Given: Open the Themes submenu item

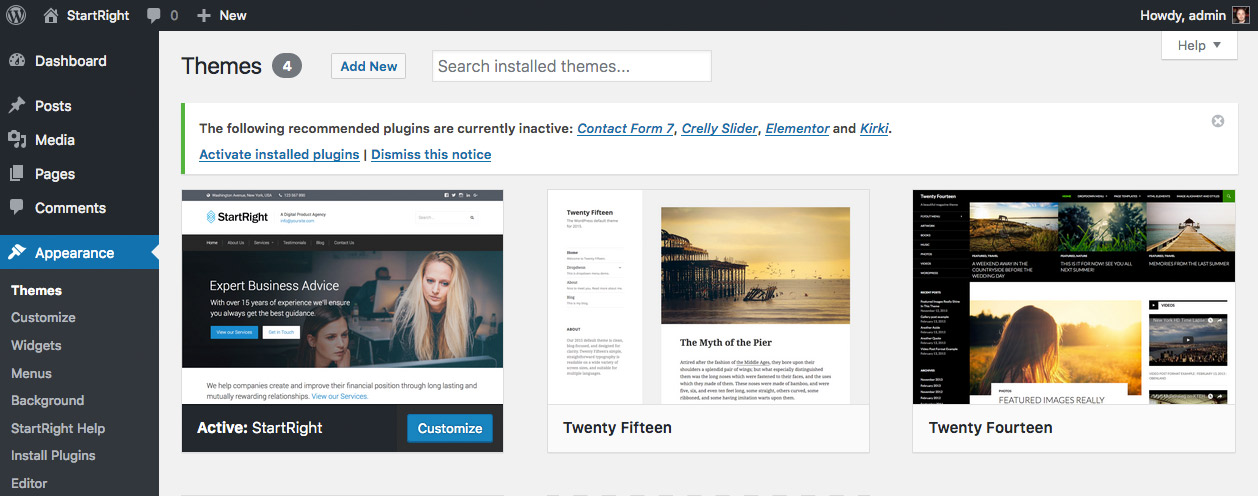Looking at the screenshot, I should click(x=36, y=290).
